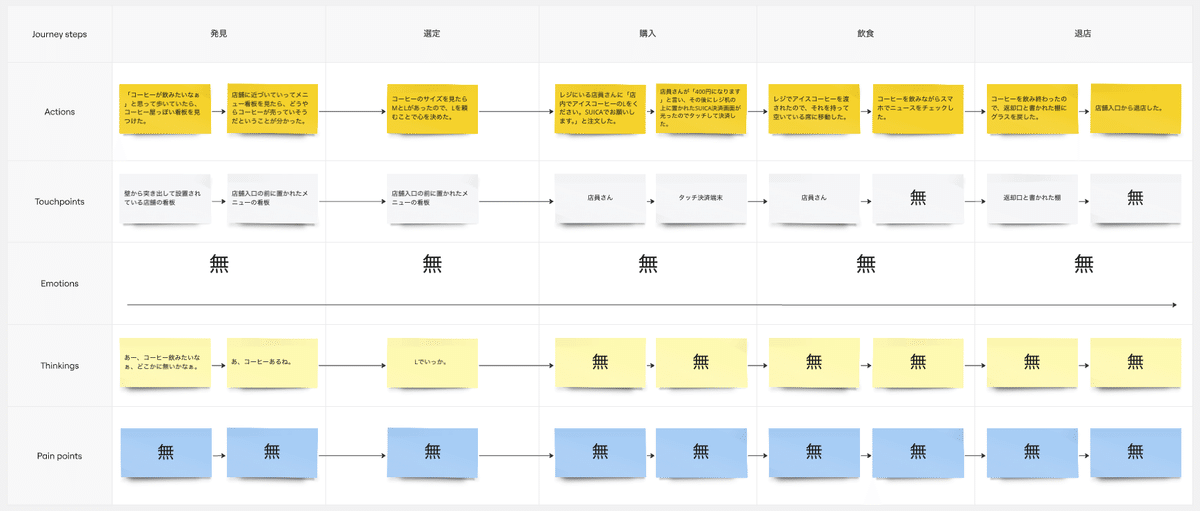Select touchpoint note 壁から突き出して設置されている店舗の看板
Viewport: 1200px width, 511px height.
(165, 198)
